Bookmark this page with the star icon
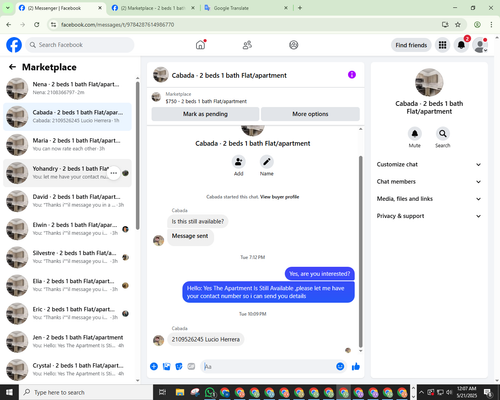The image size is (500, 400). [x=458, y=25]
